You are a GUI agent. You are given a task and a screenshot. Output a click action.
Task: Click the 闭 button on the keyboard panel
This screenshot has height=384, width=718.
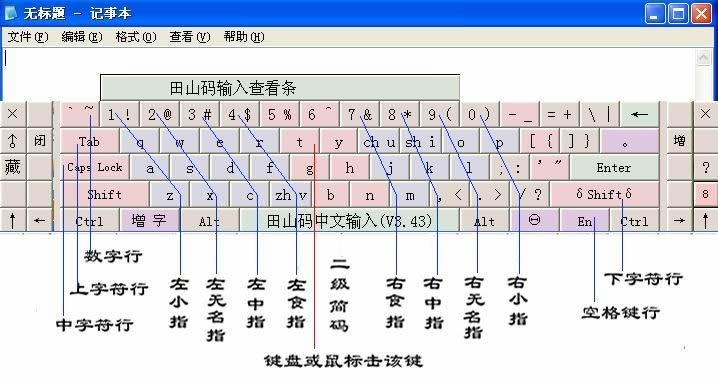point(40,141)
